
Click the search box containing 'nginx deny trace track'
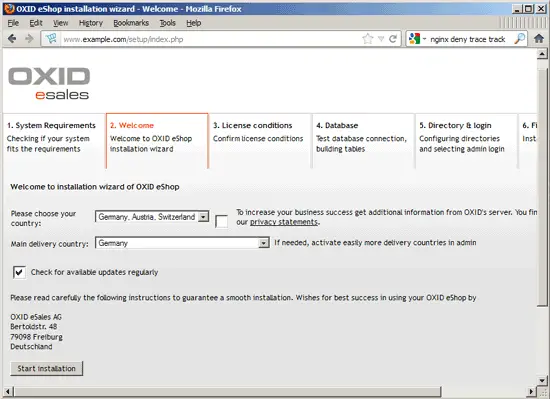[468, 39]
